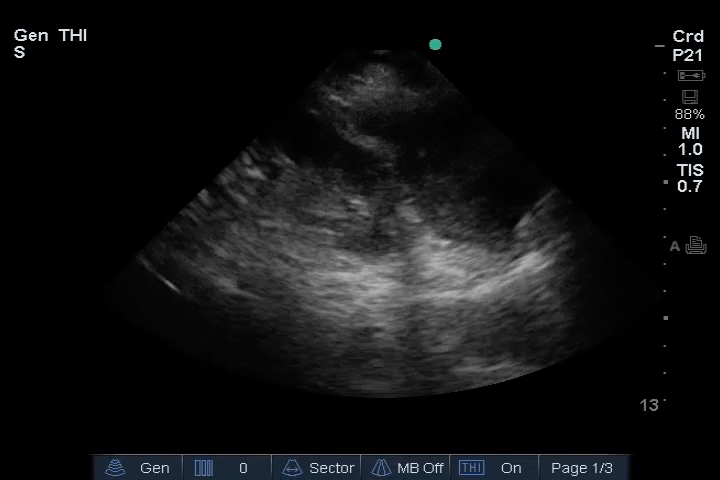Change the Sector setting
The image size is (720, 480).
point(331,468)
